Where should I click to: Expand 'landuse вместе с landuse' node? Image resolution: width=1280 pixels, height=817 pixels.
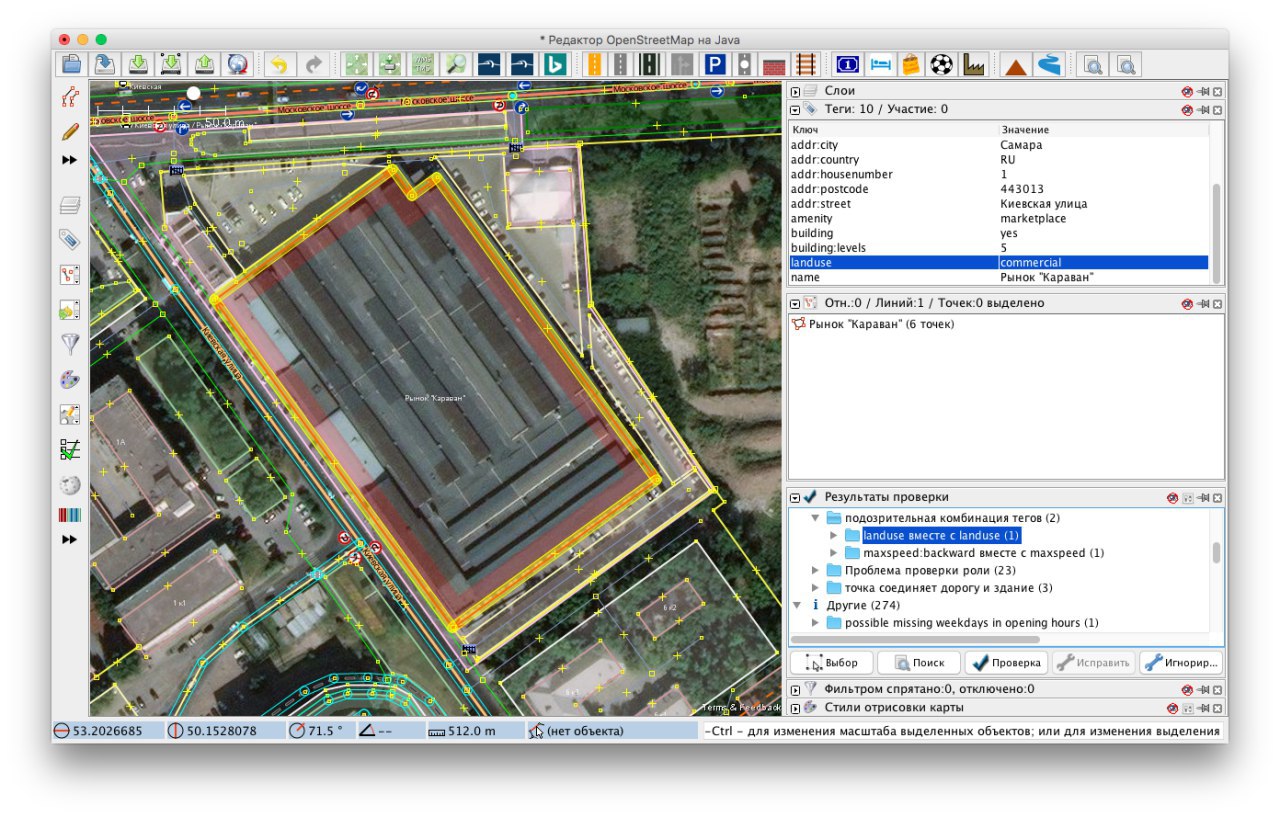834,536
